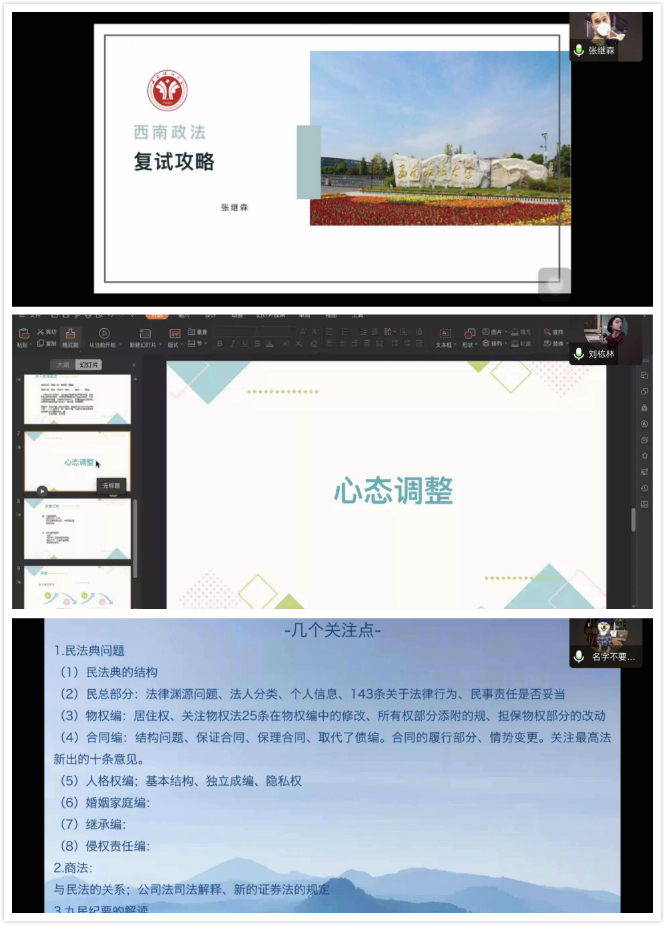Click the Paste (粘贴) clipboard icon
This screenshot has height=925, width=665.
(22, 335)
